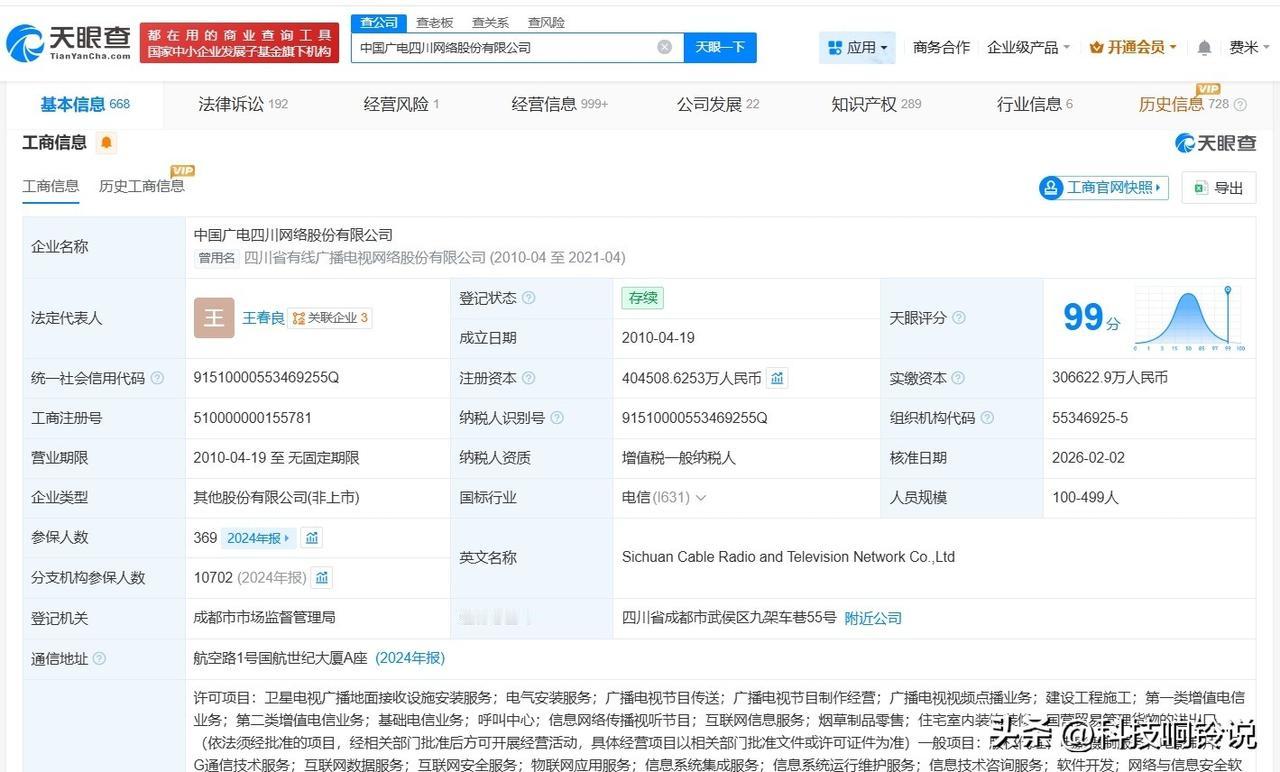Click the help icon next to 历史信息 728
1280x772 pixels.
tap(1241, 105)
